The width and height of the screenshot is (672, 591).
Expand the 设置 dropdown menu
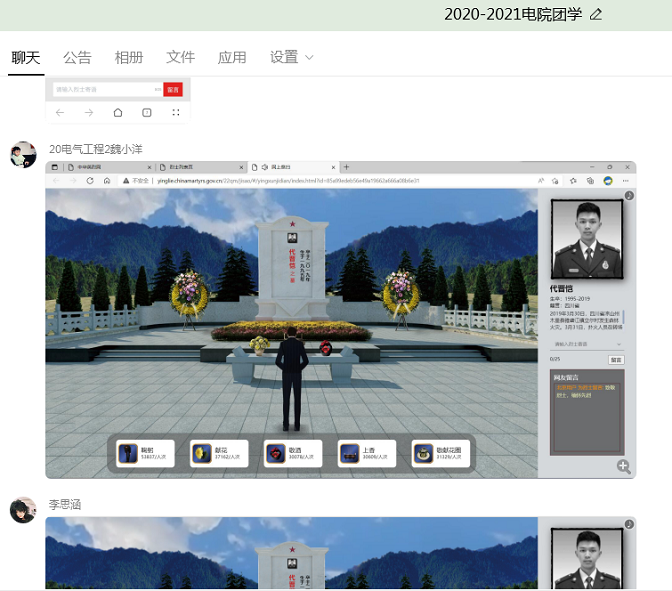click(x=292, y=57)
